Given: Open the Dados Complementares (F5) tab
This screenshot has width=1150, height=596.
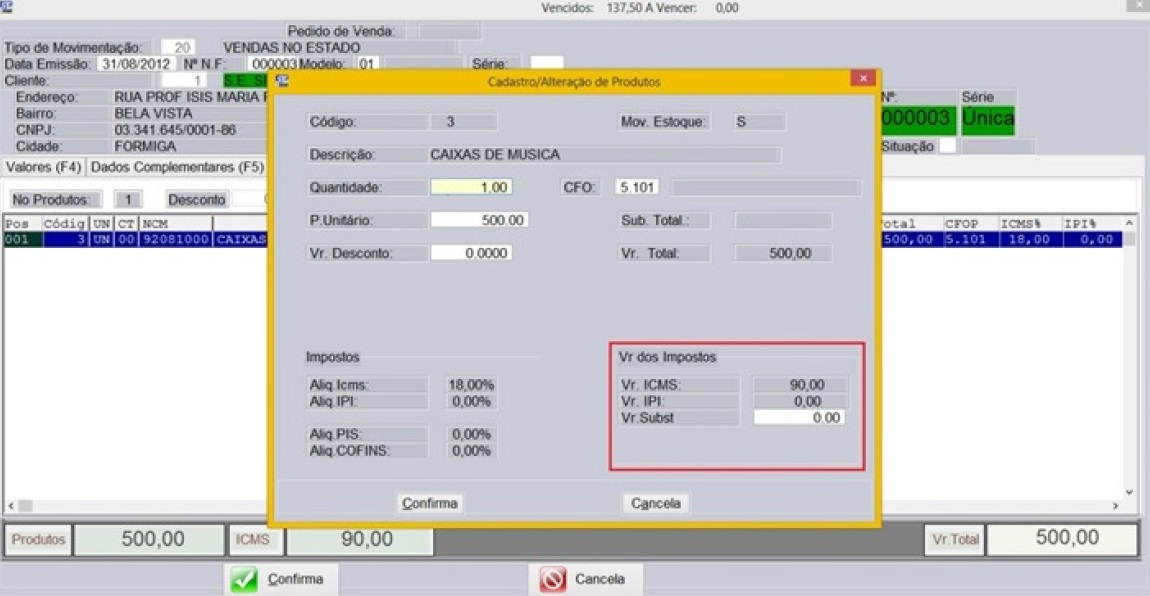Looking at the screenshot, I should 177,167.
